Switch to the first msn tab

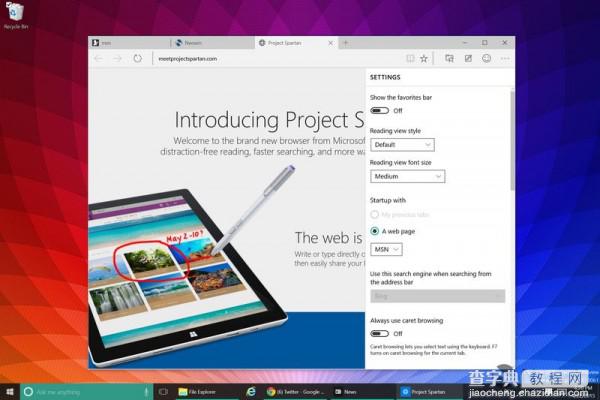129,43
